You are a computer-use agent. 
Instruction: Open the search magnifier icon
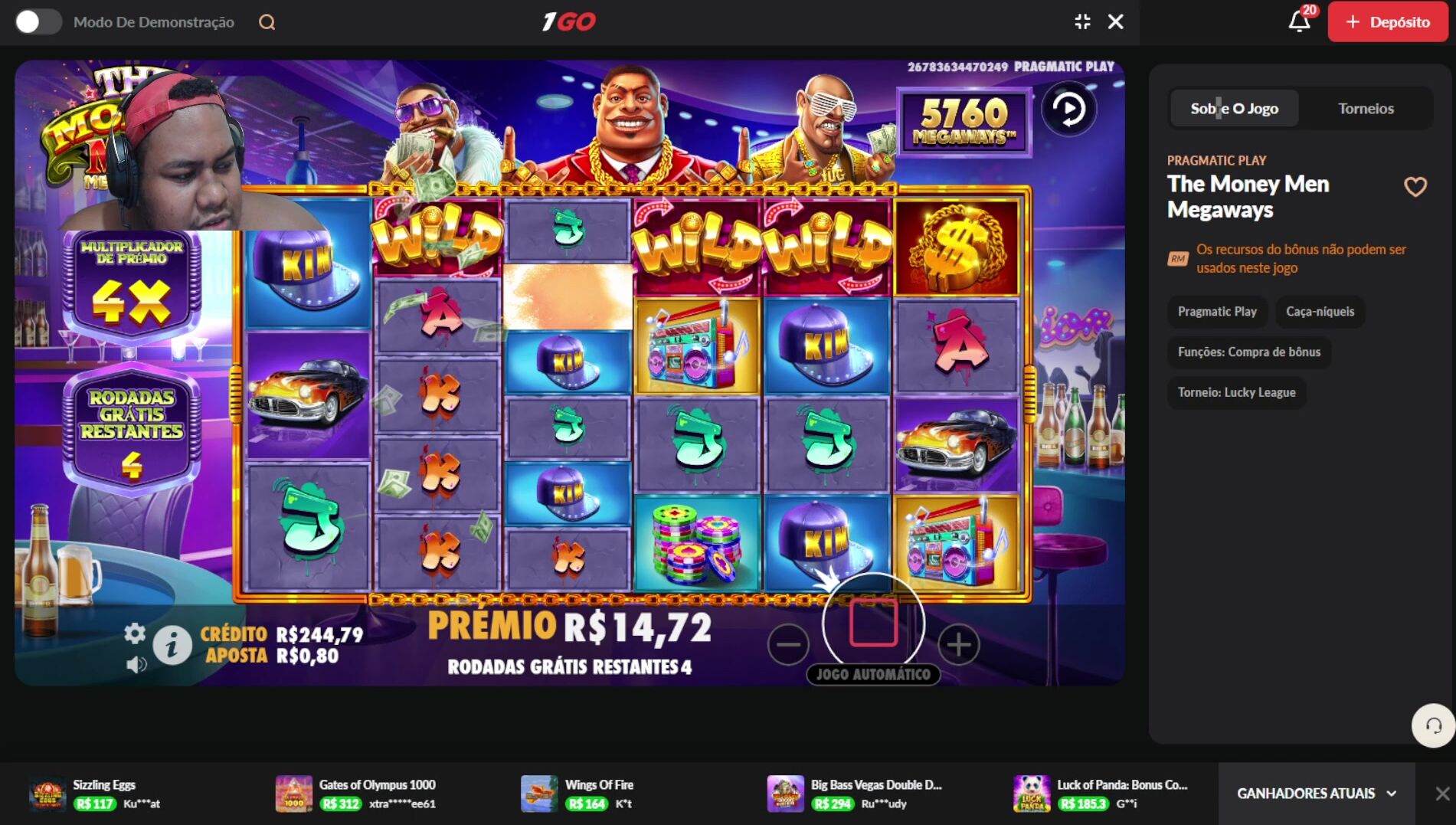(267, 22)
